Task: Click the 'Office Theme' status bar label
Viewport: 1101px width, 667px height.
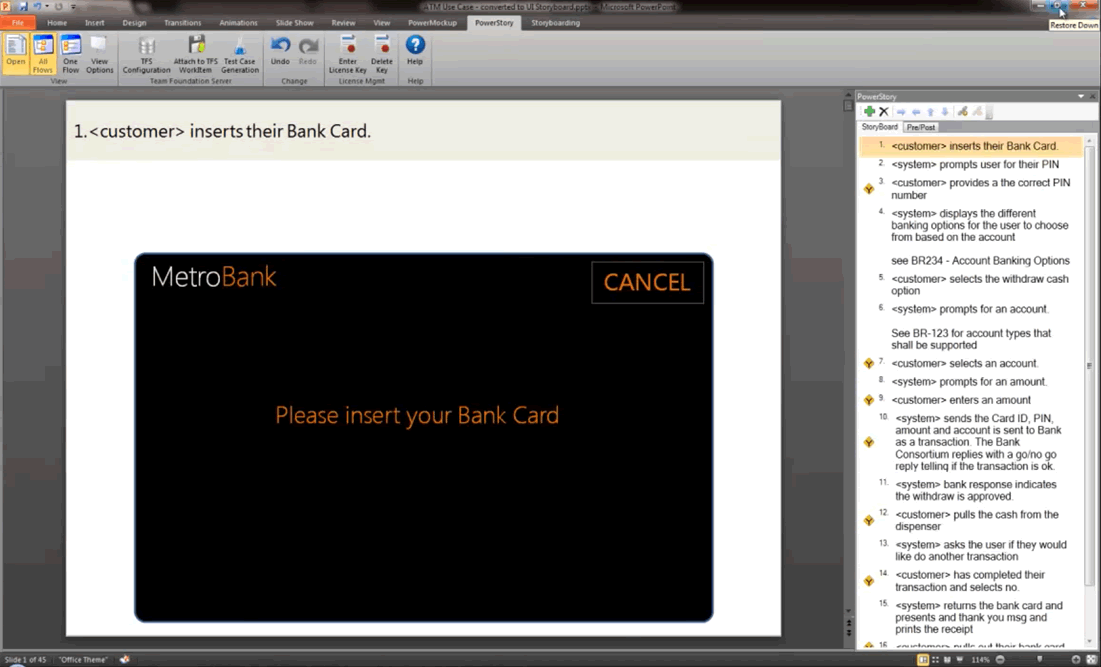Action: (x=83, y=660)
